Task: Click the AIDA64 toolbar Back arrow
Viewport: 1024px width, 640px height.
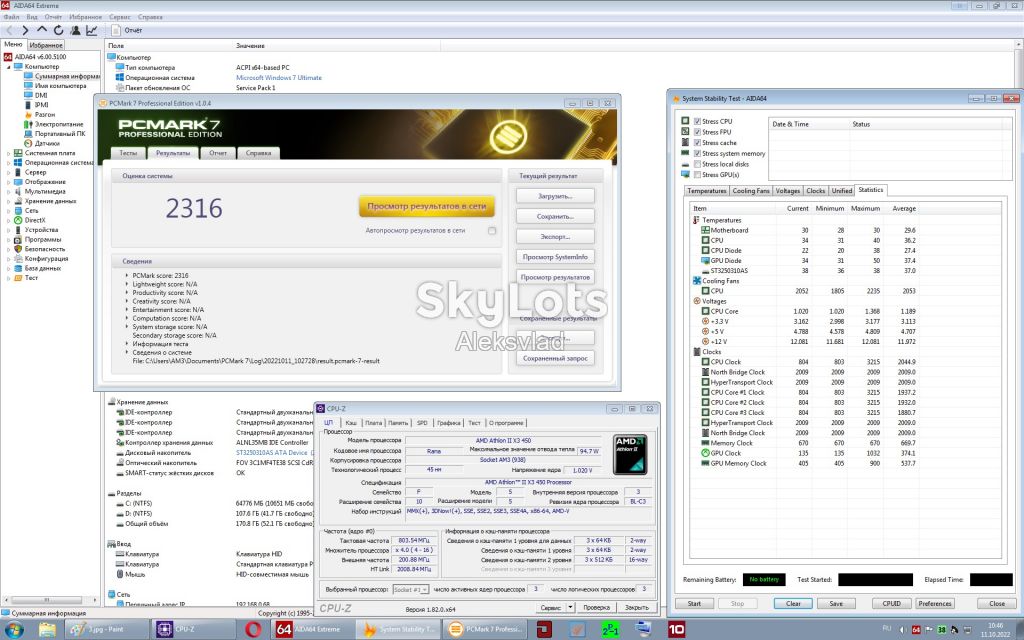Action: 9,30
